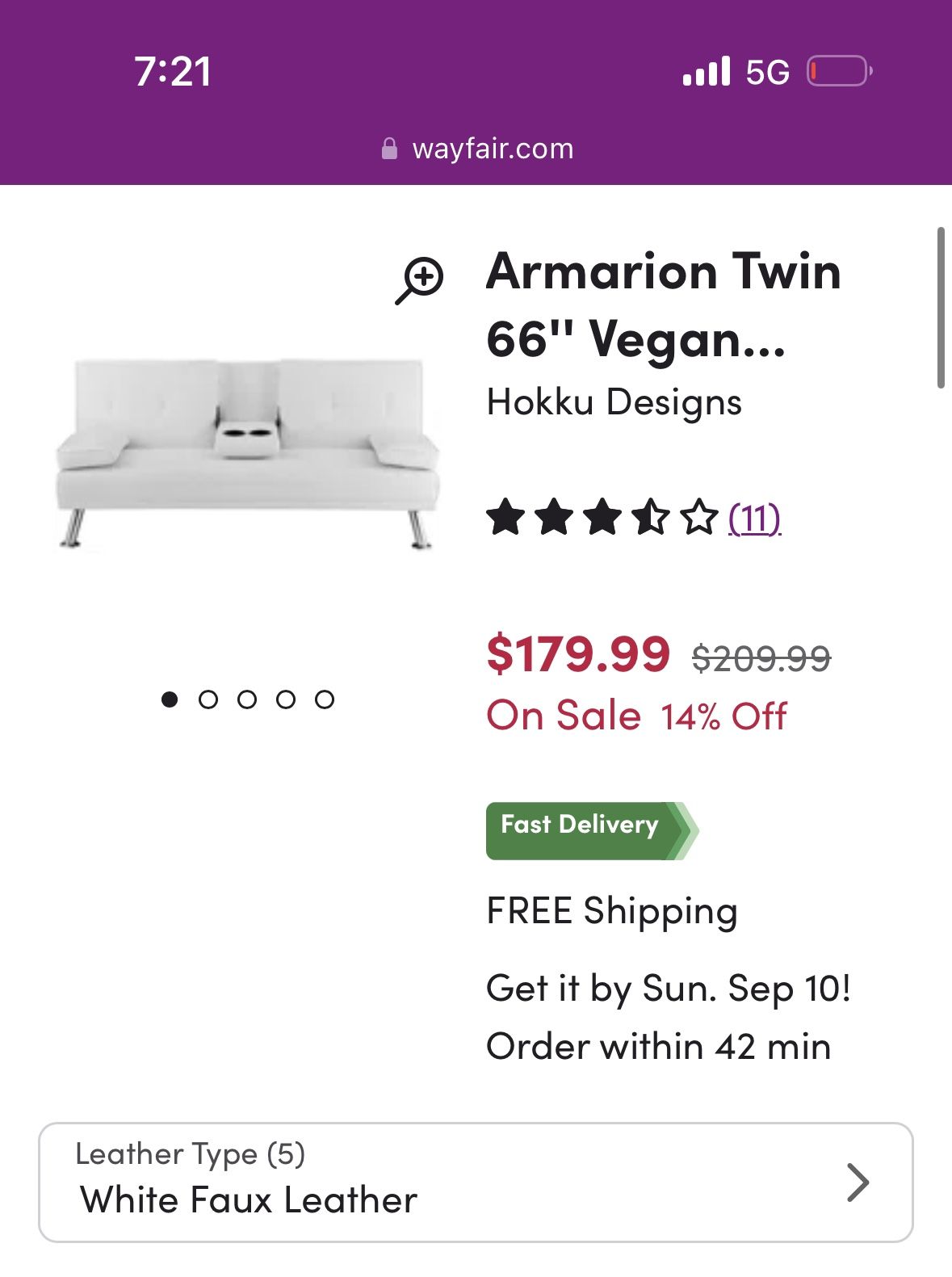952x1277 pixels.
Task: Click the 5G network indicator
Action: tap(765, 72)
